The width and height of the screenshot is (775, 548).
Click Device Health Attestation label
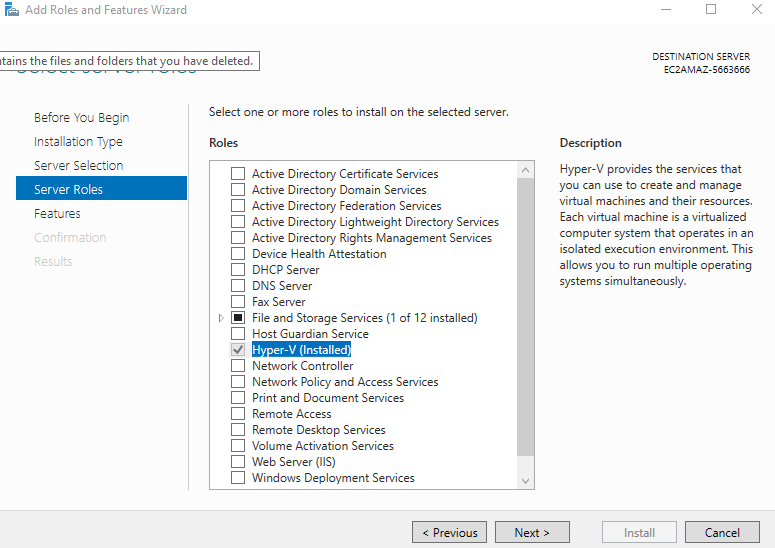pyautogui.click(x=319, y=254)
